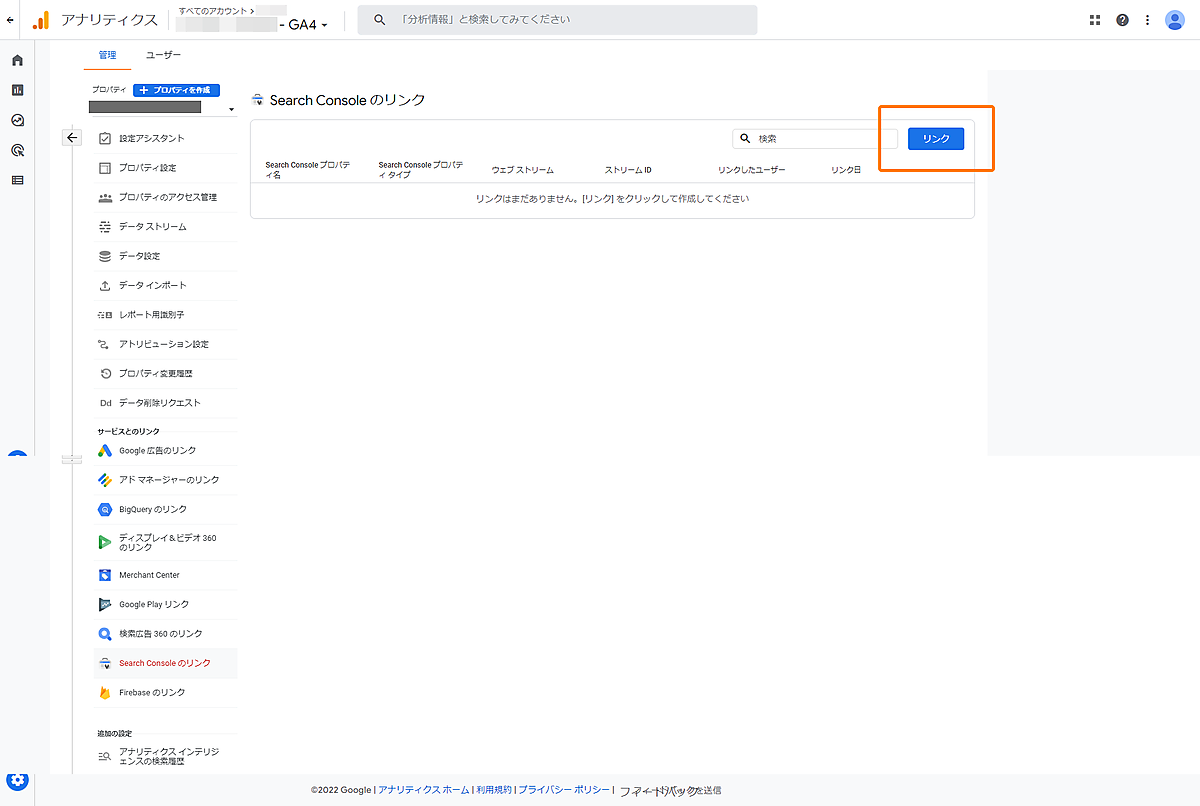This screenshot has width=1200, height=806.
Task: Select the 管理 tab
Action: coord(107,55)
